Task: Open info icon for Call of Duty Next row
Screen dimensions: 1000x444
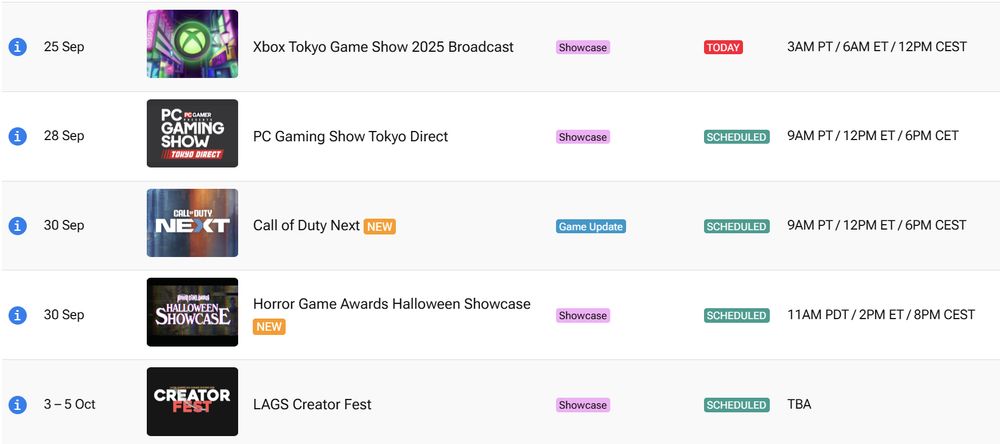Action: pos(18,226)
